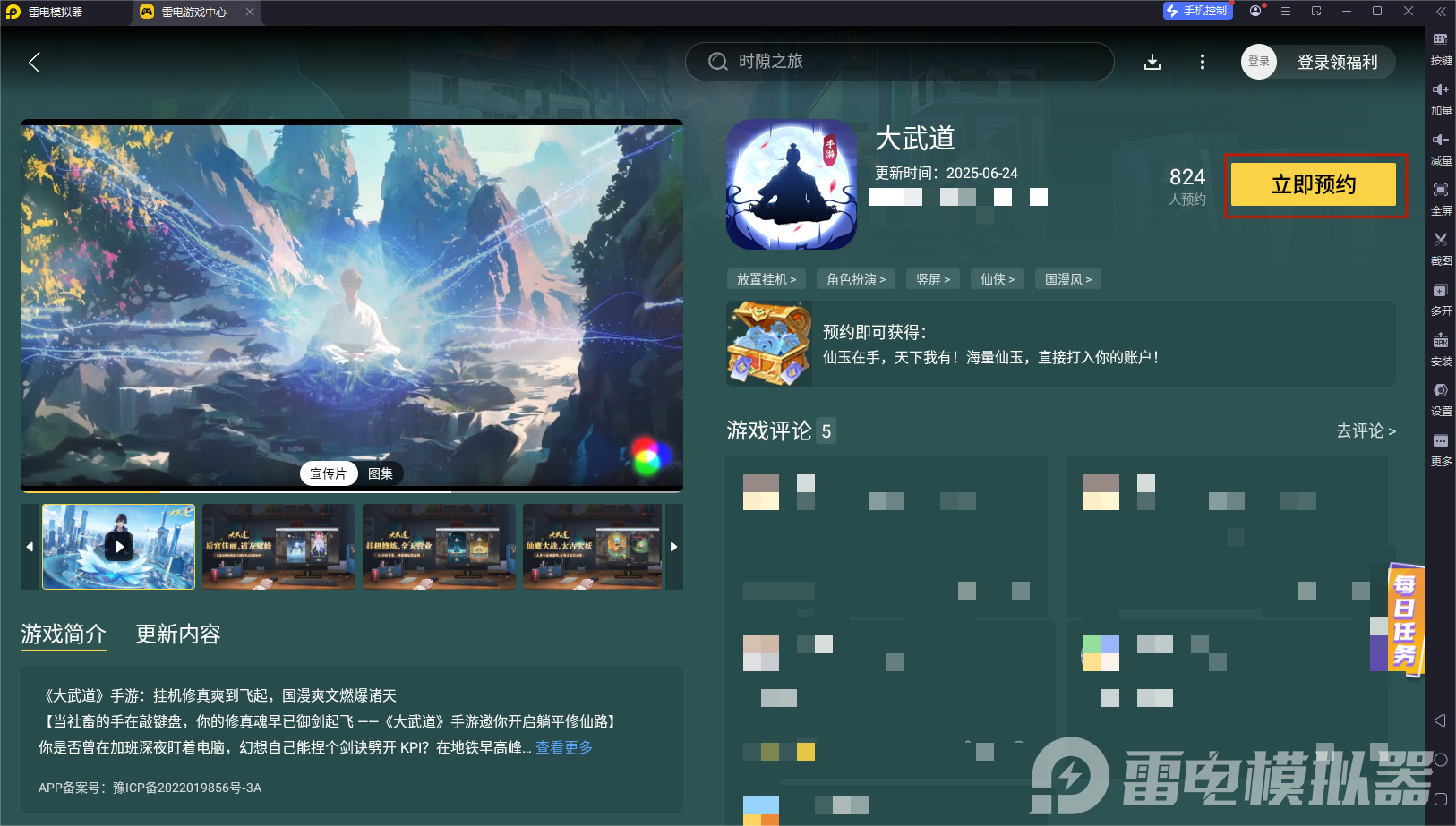Play the video on the first thumbnail
The width and height of the screenshot is (1456, 826).
(118, 546)
